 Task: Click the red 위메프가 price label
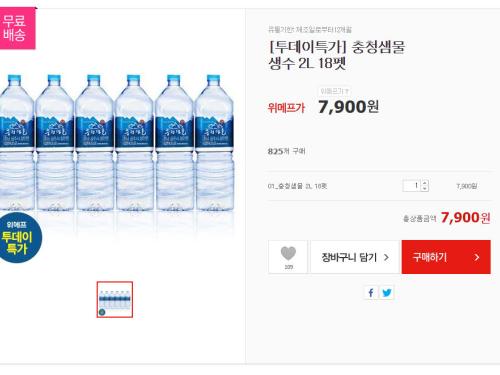pyautogui.click(x=286, y=108)
